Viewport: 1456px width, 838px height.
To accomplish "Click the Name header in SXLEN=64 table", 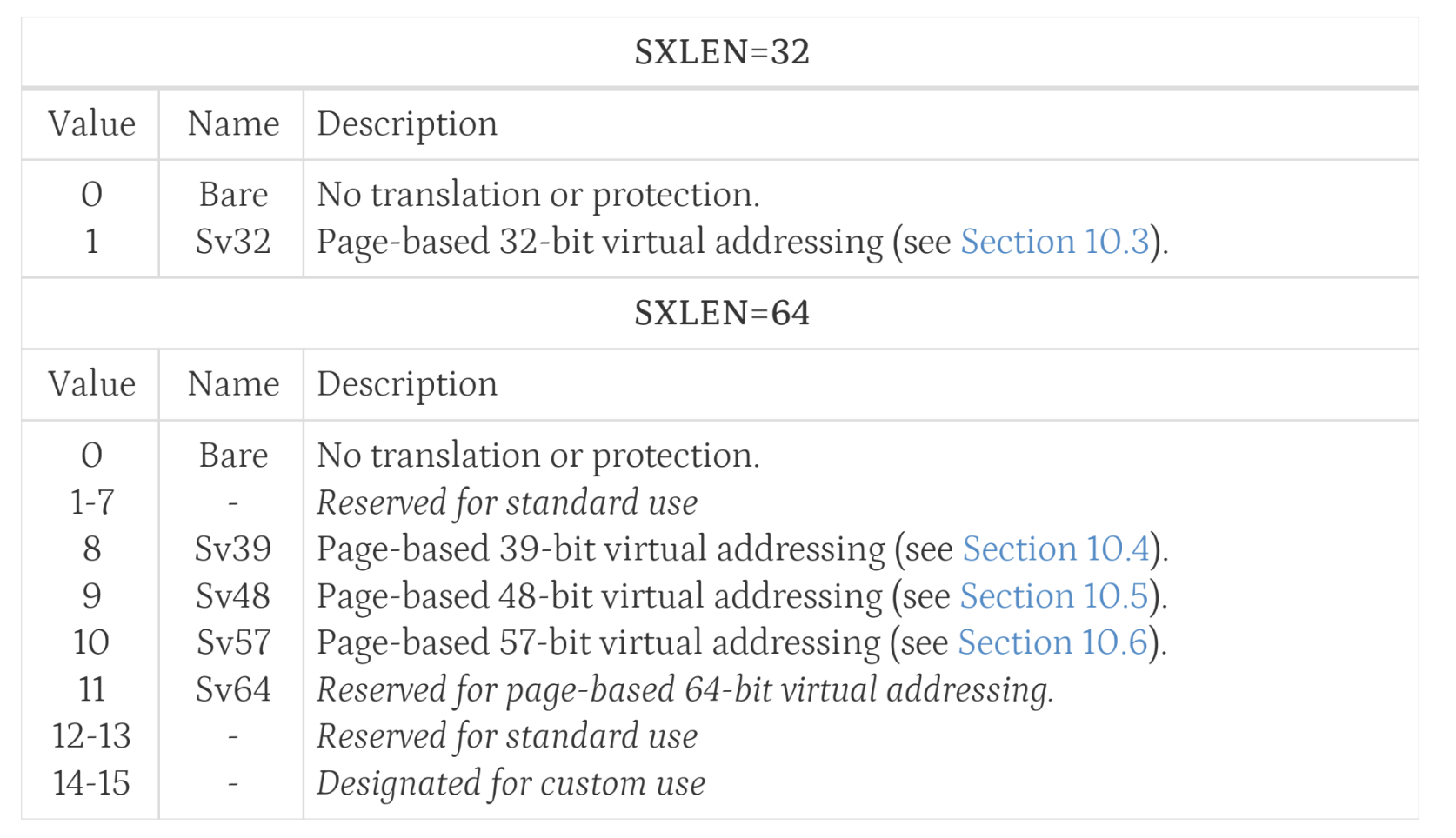I will 234,383.
